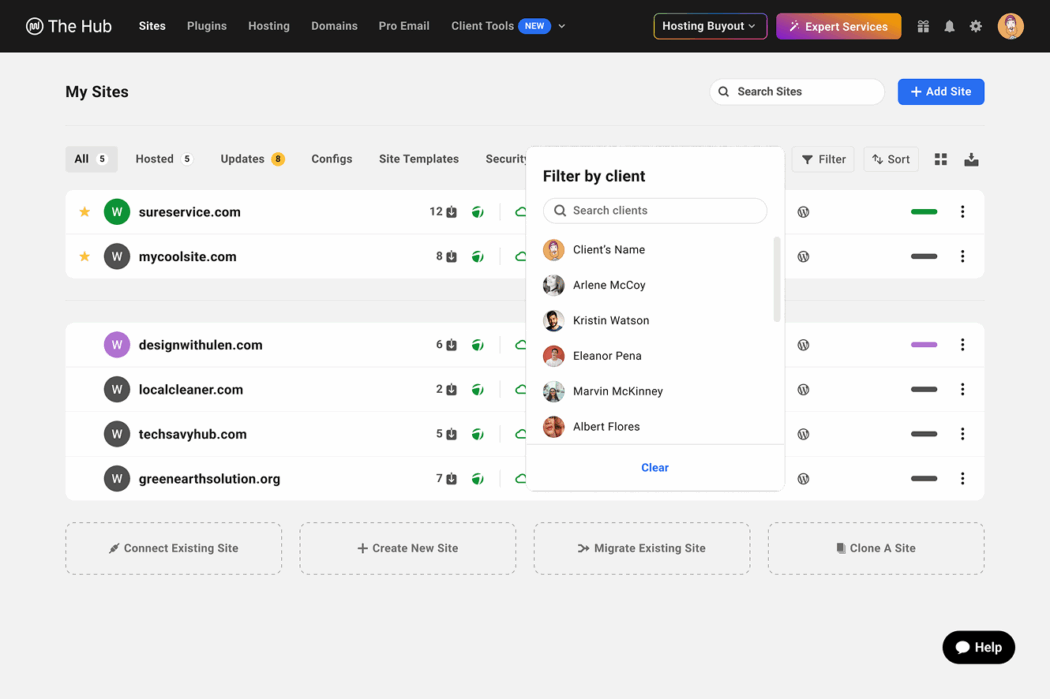Expand the Client Tools dropdown
Image resolution: width=1050 pixels, height=699 pixels.
(508, 26)
